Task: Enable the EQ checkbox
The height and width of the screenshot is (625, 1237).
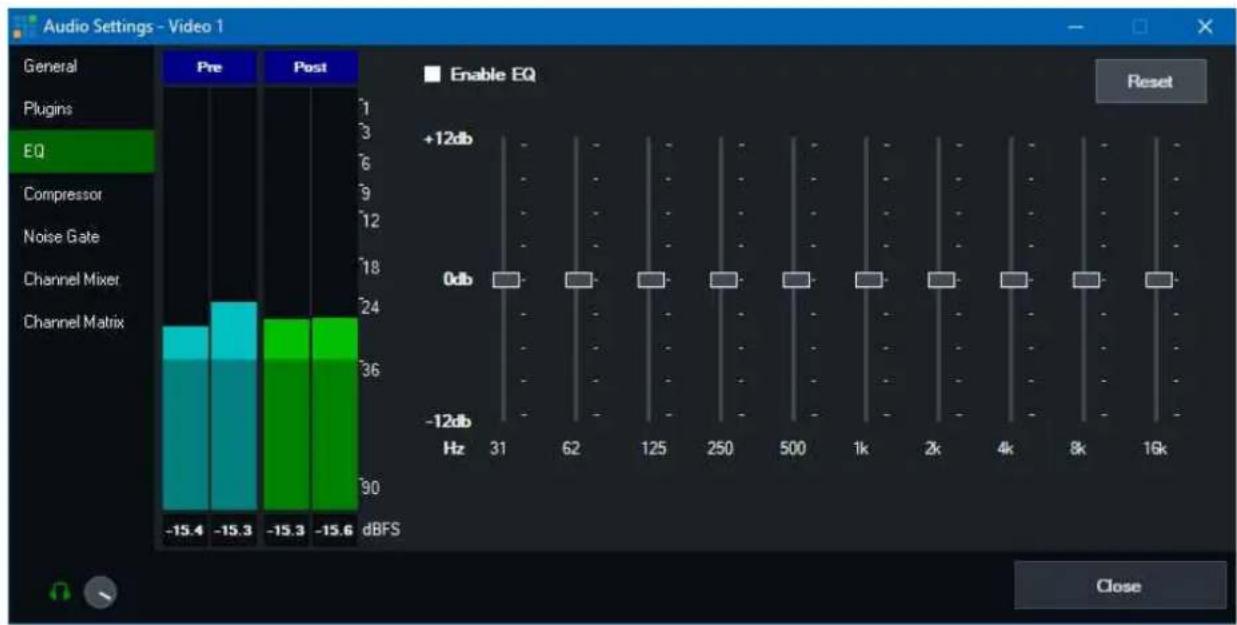Action: click(x=432, y=74)
